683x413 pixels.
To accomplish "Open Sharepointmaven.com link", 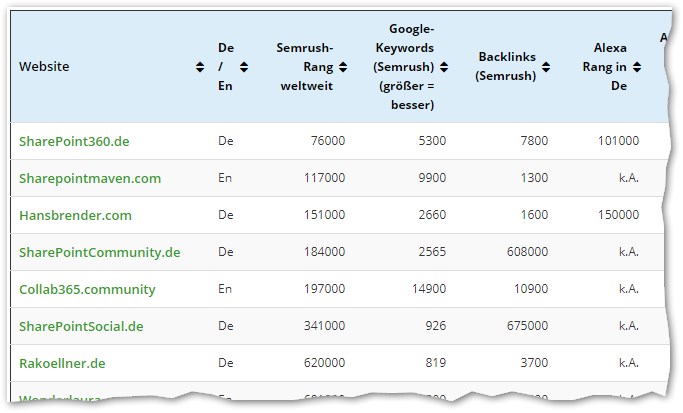I will coord(90,178).
